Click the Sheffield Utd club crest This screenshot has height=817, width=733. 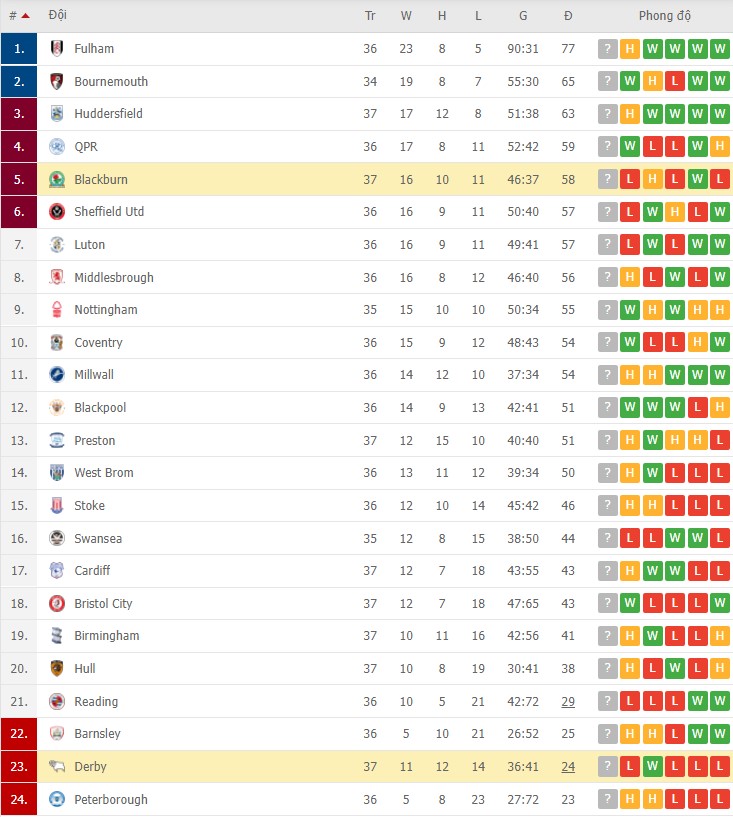click(x=56, y=211)
